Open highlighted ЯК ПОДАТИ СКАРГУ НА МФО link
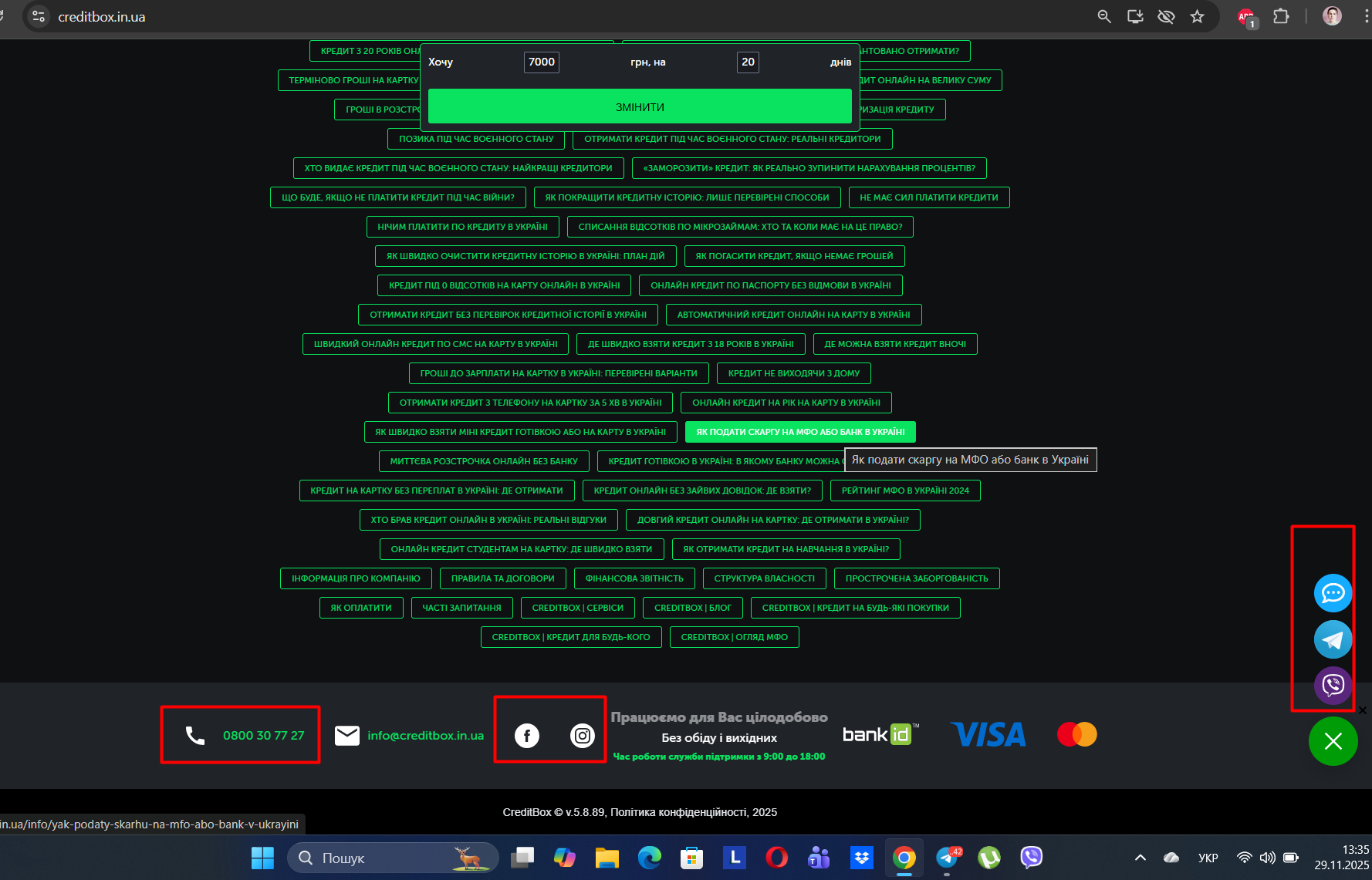Screen dimensions: 1372x880 click(800, 432)
